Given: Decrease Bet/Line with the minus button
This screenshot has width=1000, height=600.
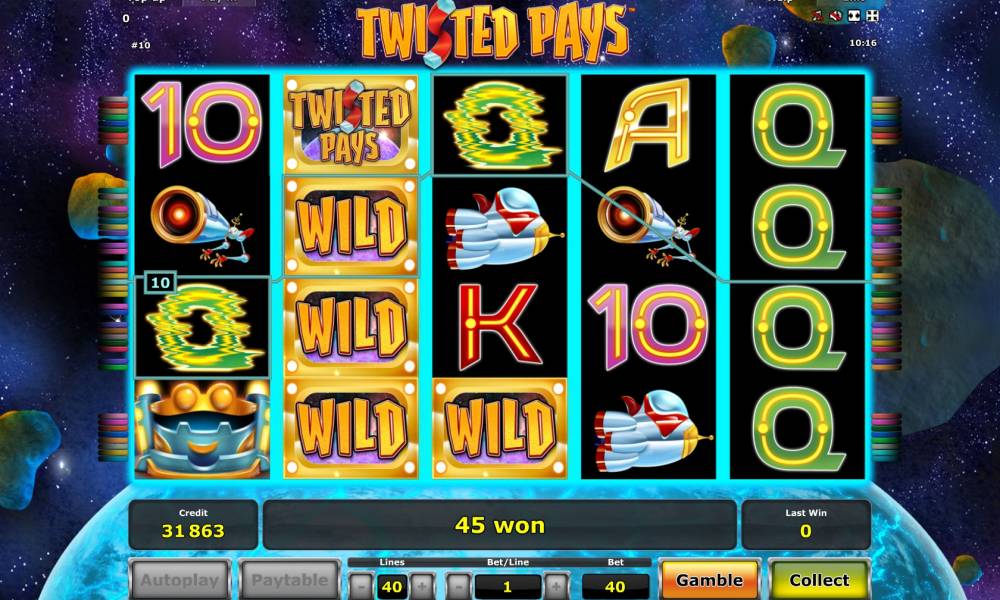Looking at the screenshot, I should click(459, 586).
